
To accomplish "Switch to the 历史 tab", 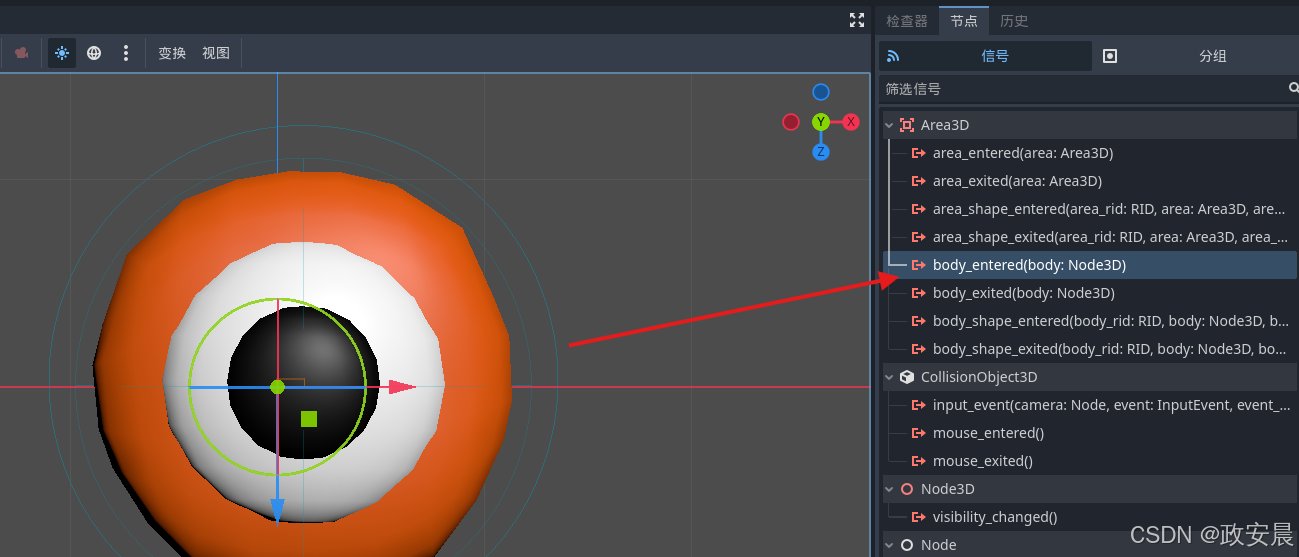I will 1014,21.
